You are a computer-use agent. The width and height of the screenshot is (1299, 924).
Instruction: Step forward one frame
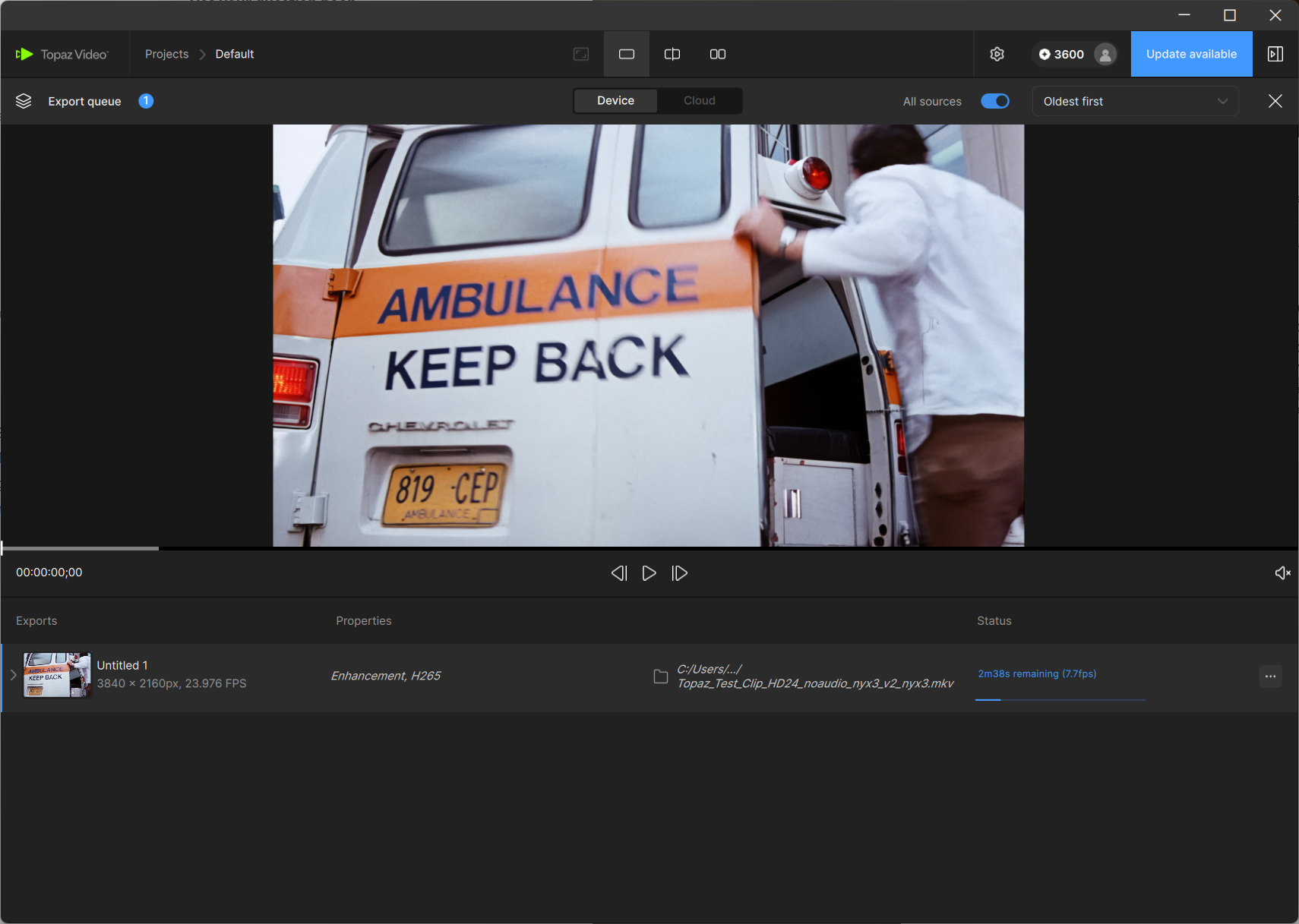pos(679,573)
